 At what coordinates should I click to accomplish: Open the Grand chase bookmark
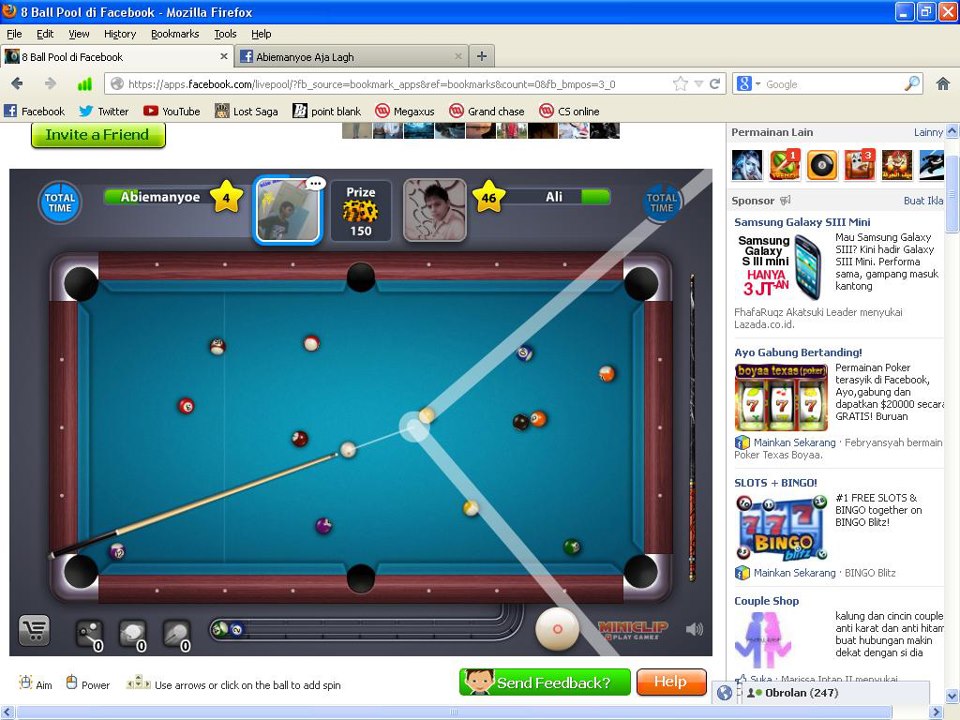point(487,111)
